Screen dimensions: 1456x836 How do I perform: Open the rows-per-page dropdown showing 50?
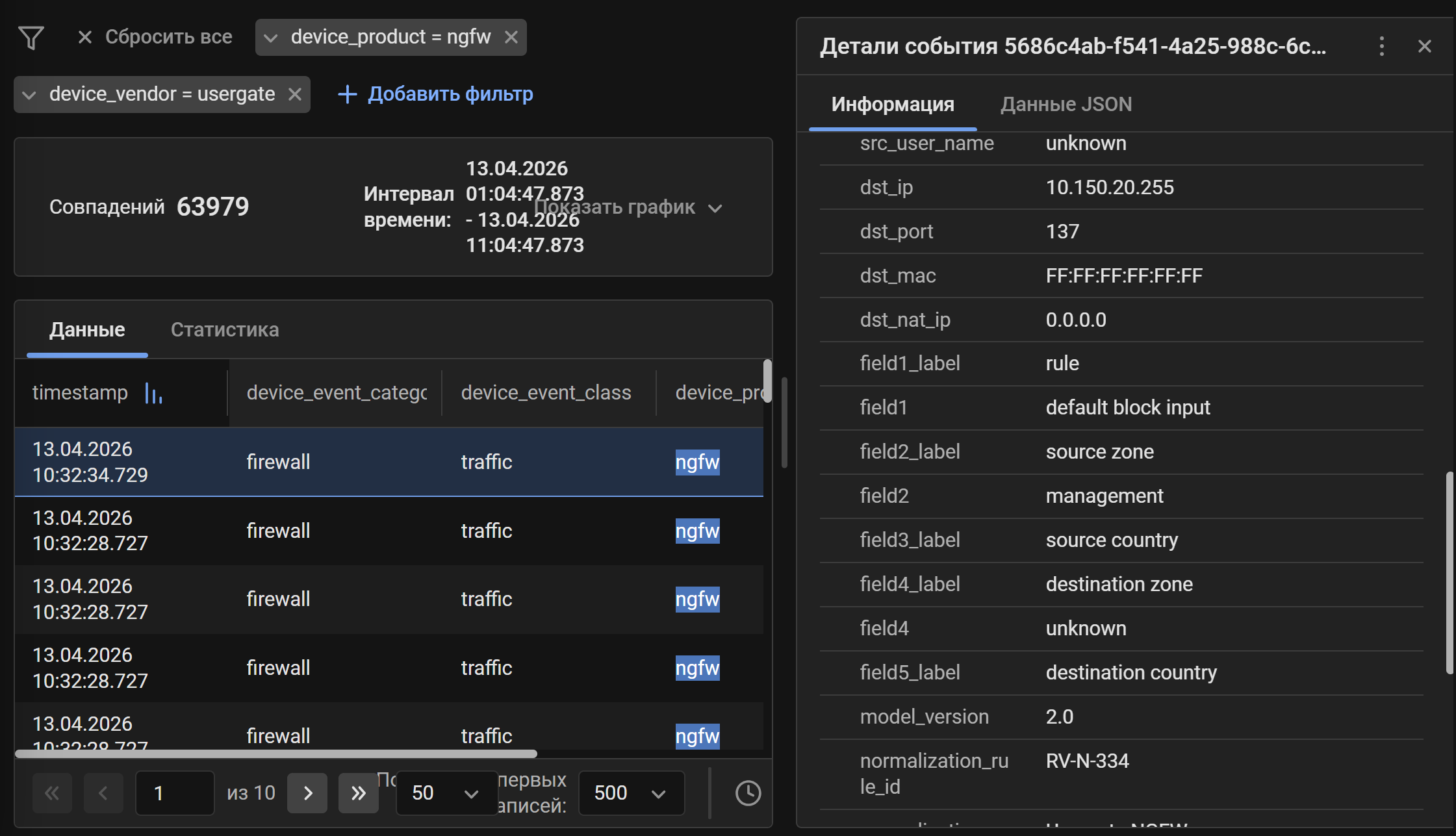pos(446,792)
